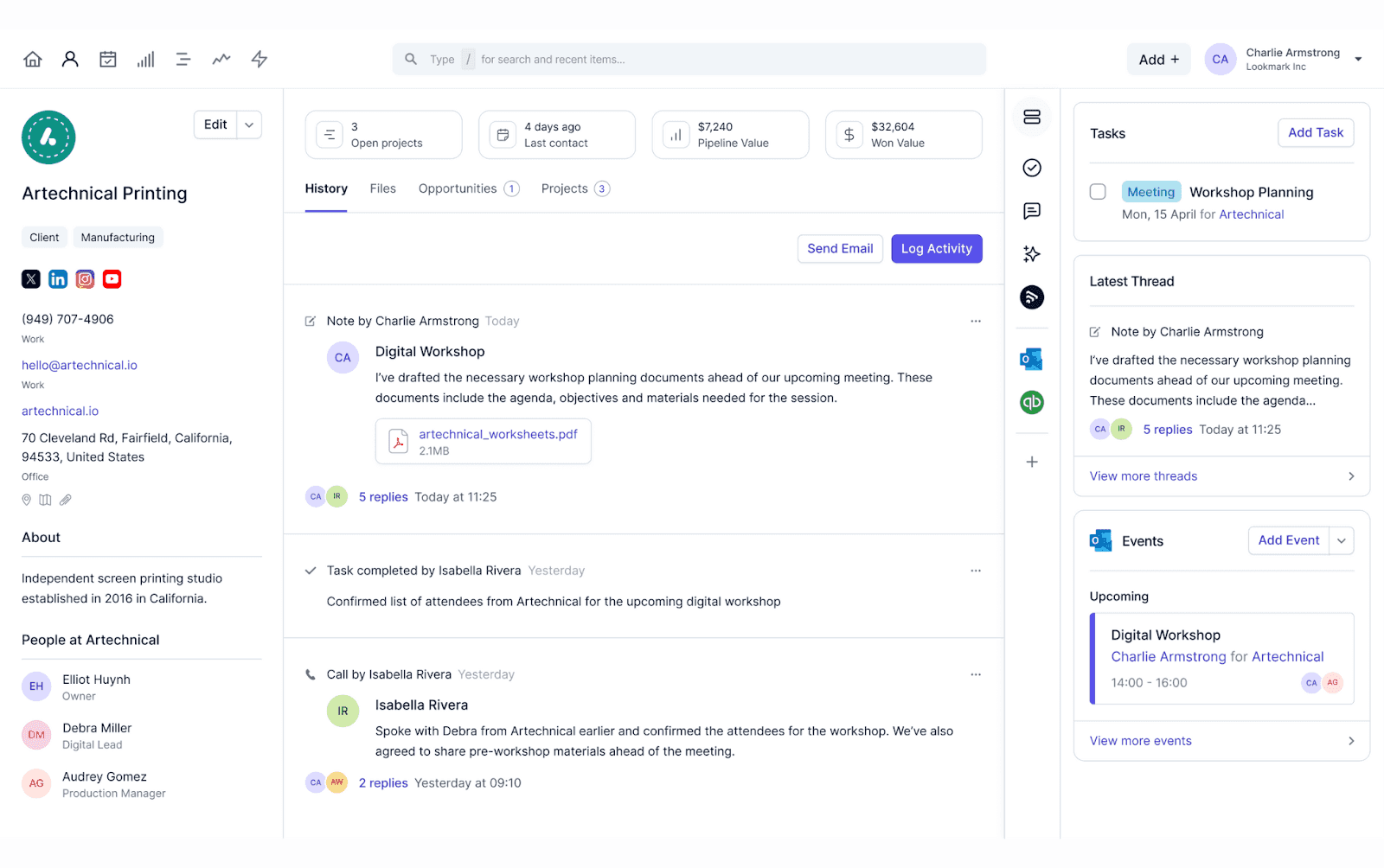Open the Outlook integration icon
This screenshot has width=1384, height=868.
click(1031, 358)
